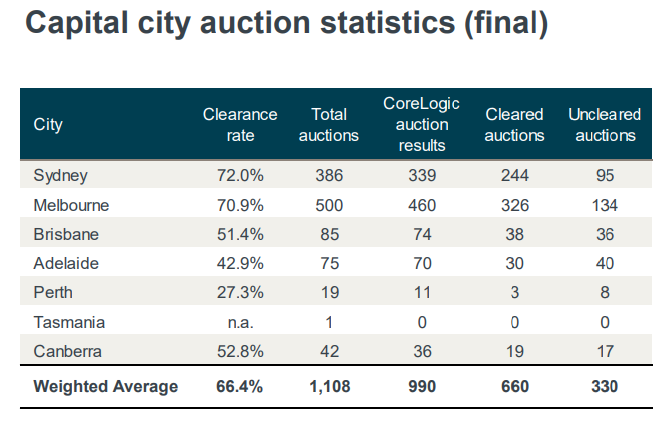Click the 'Total auctions' column header
The image size is (665, 422).
(328, 125)
